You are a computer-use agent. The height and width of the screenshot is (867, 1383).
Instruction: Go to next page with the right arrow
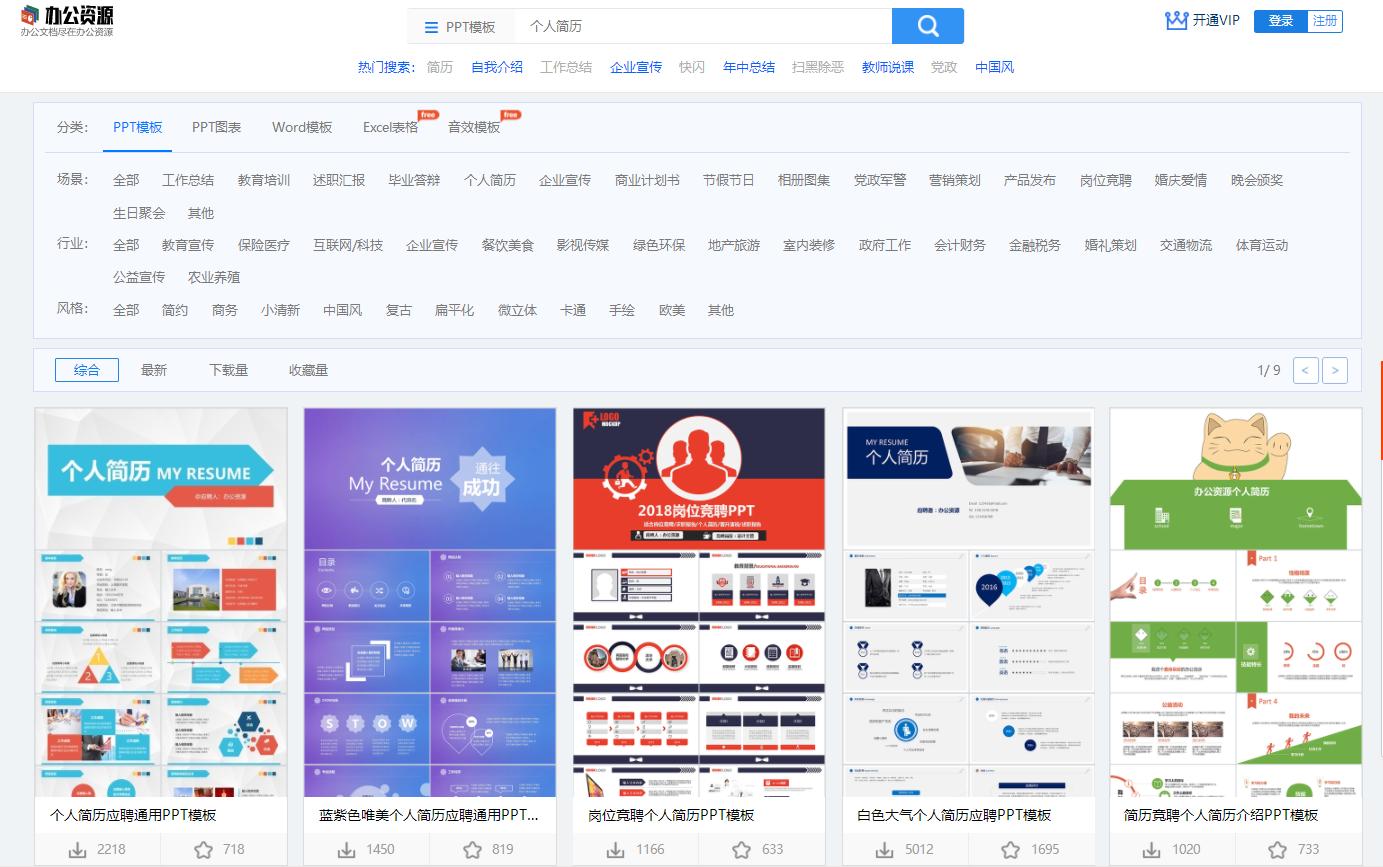click(1335, 370)
